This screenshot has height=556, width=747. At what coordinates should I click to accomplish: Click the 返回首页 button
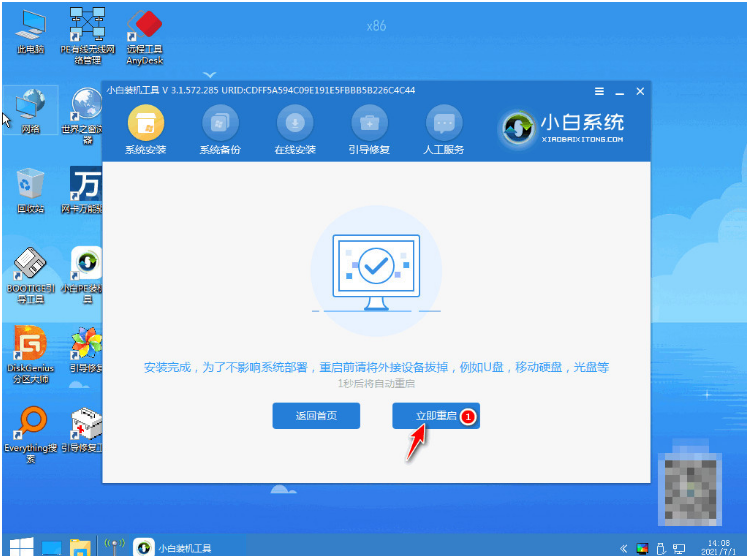(316, 415)
